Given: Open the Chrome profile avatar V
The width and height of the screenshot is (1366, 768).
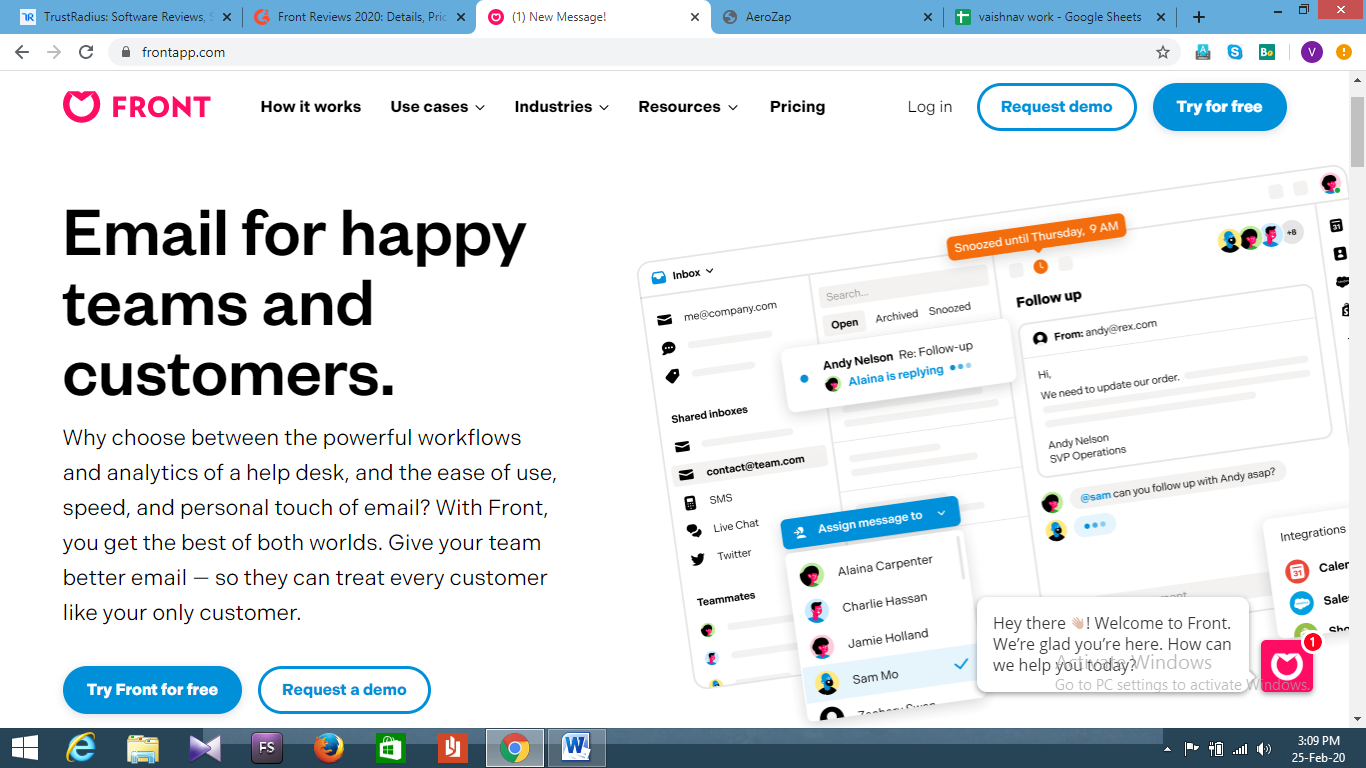Looking at the screenshot, I should click(x=1312, y=52).
